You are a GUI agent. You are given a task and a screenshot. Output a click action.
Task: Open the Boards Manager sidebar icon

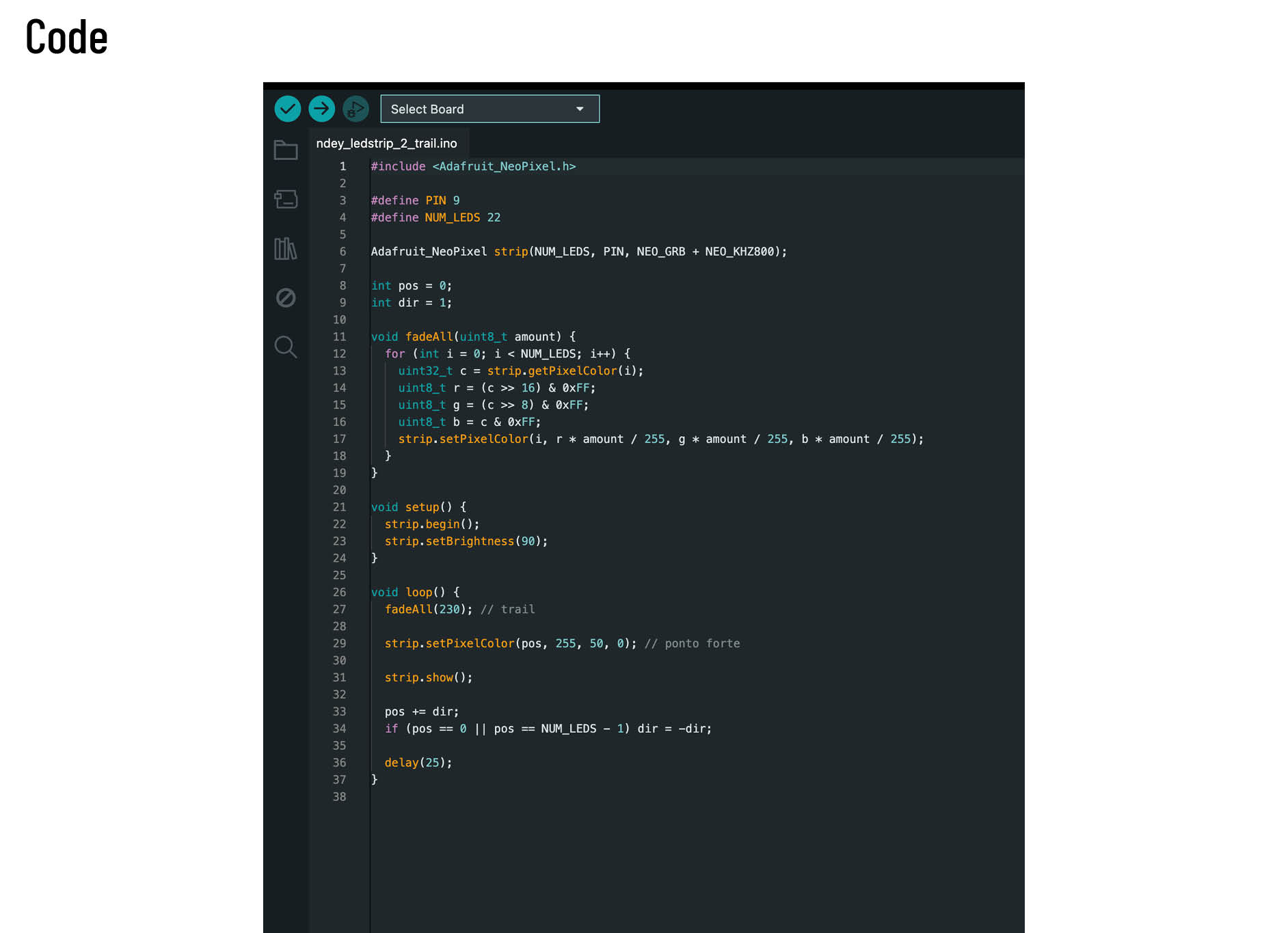(286, 200)
